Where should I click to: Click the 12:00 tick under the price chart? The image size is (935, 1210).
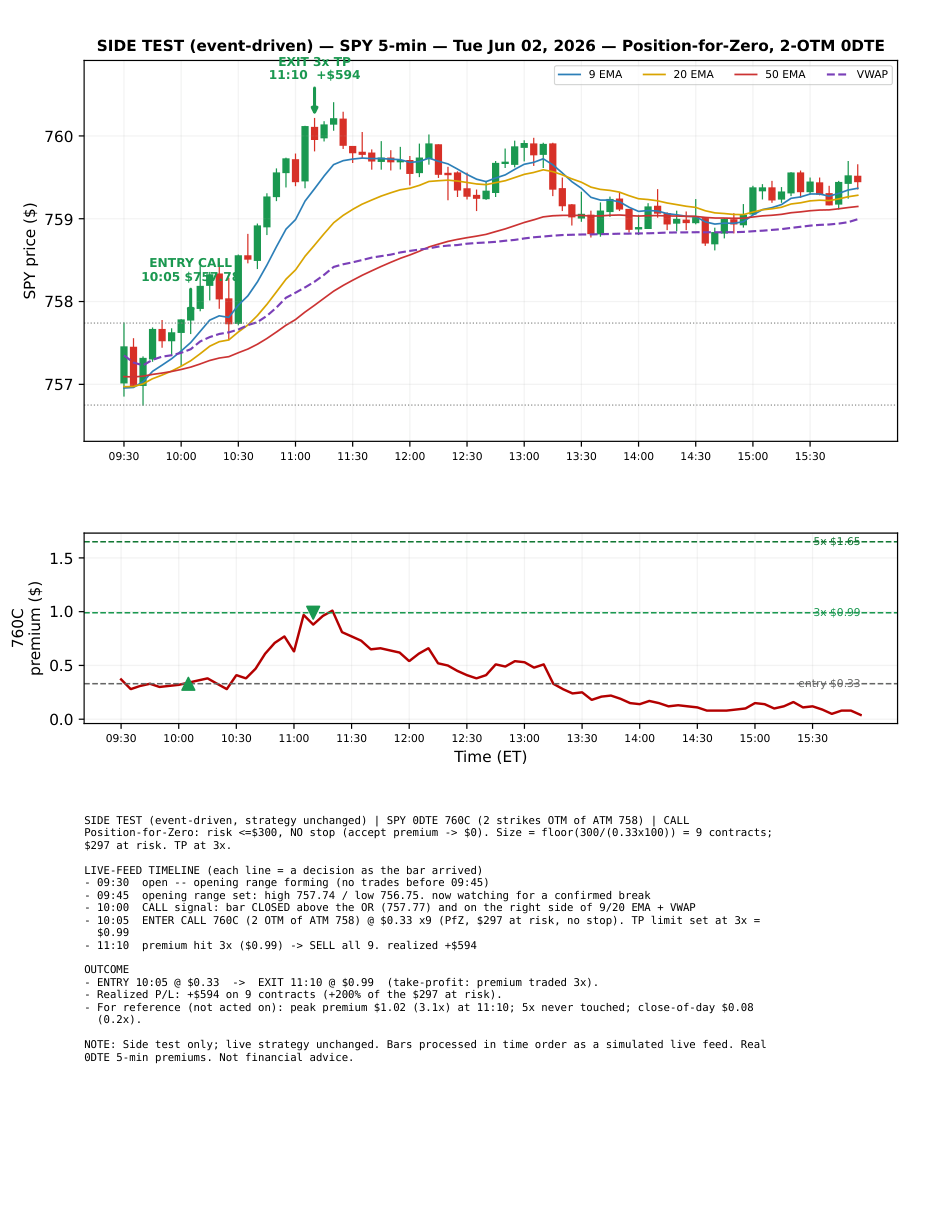[410, 457]
